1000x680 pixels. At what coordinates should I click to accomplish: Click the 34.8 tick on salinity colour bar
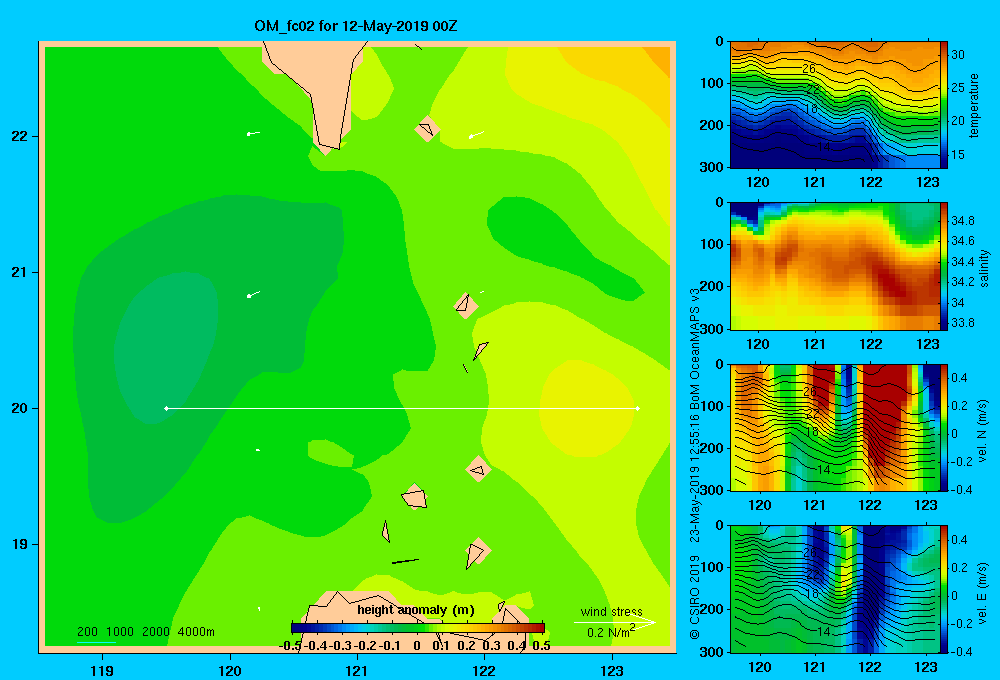pos(963,221)
